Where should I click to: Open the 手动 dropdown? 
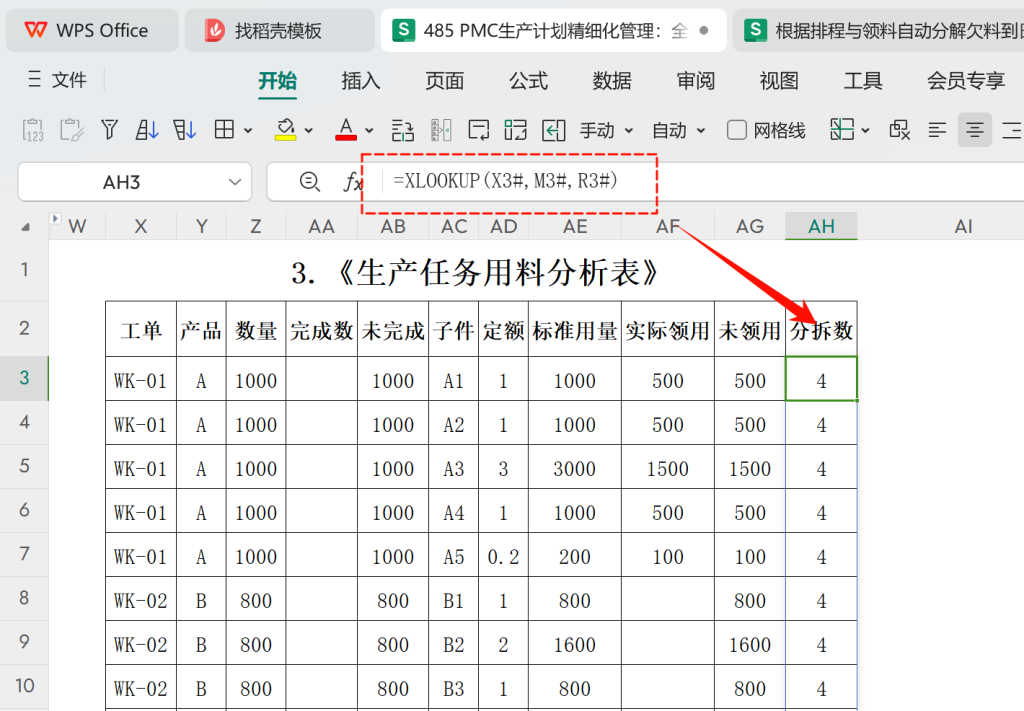click(606, 131)
